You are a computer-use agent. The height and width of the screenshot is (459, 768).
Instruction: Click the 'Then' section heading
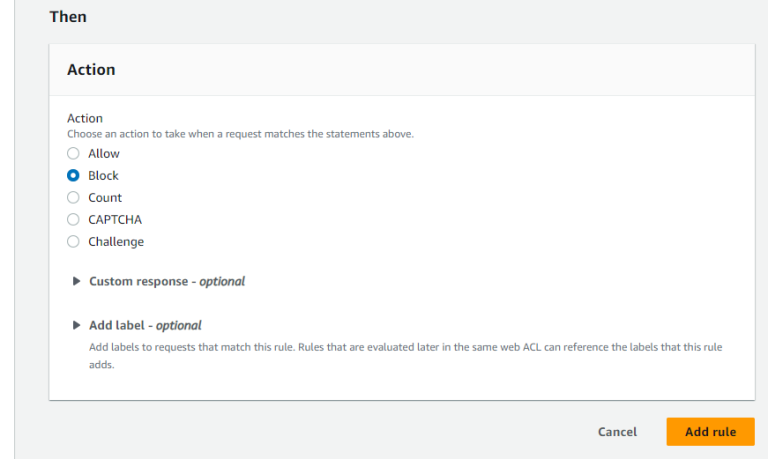tap(67, 17)
